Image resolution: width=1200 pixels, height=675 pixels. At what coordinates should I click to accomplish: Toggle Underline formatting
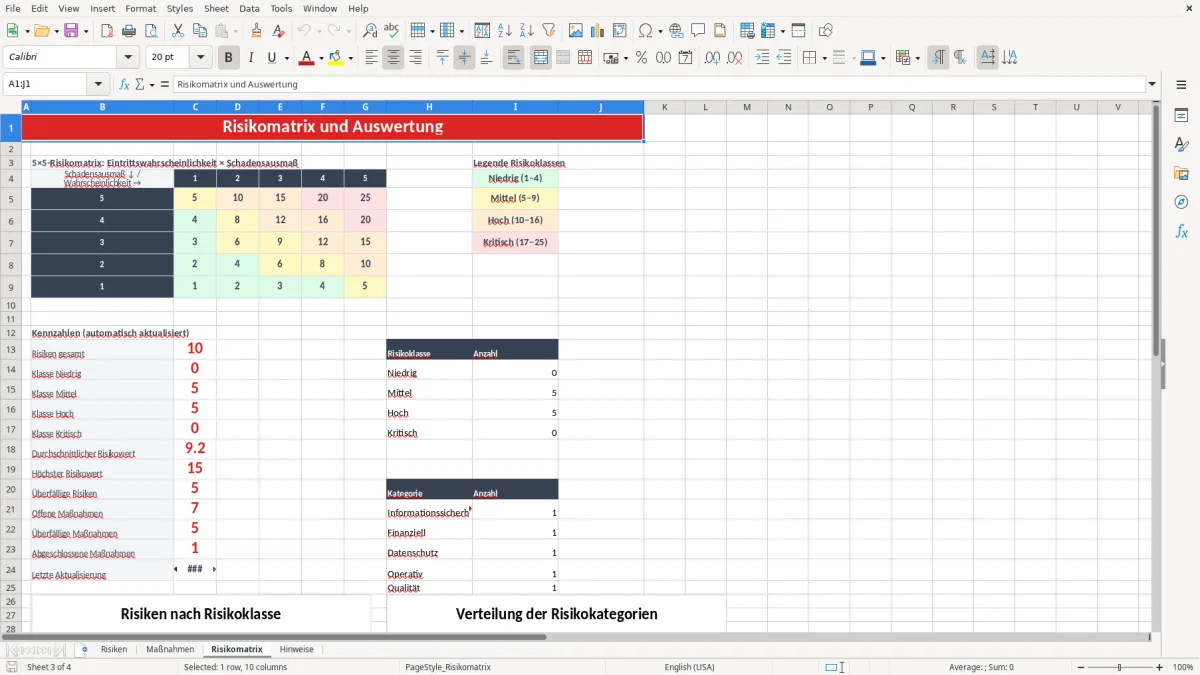[271, 58]
